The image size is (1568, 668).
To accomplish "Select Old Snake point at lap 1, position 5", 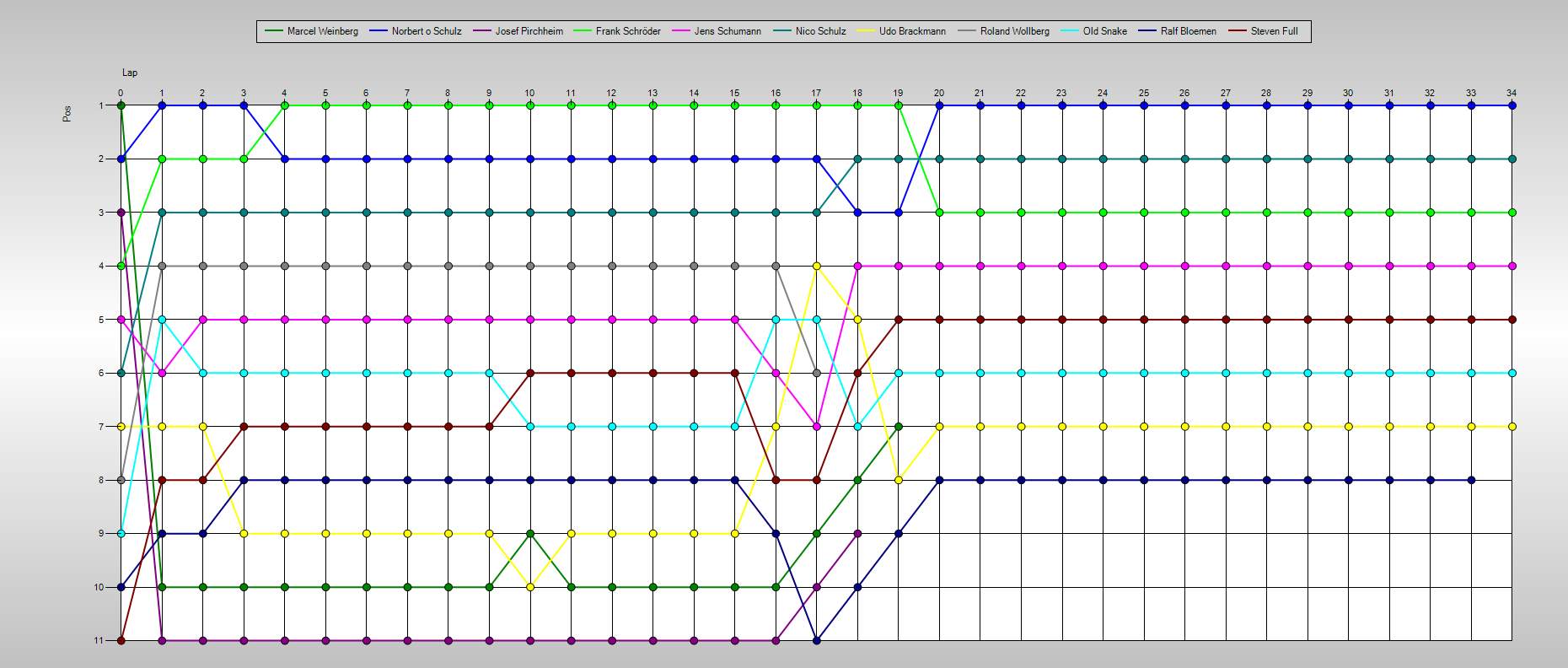I will click(x=162, y=320).
